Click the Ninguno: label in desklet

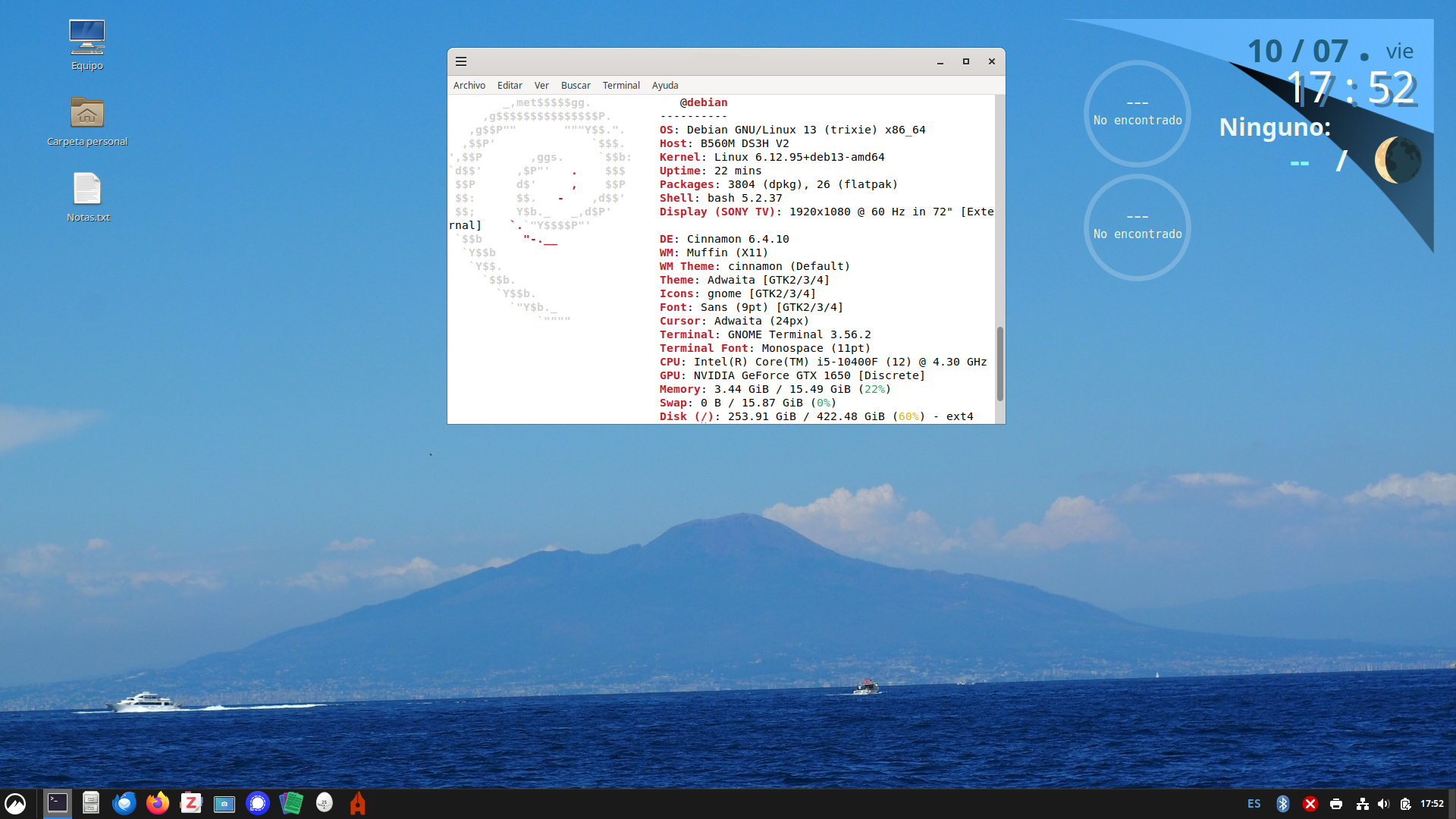[x=1275, y=127]
